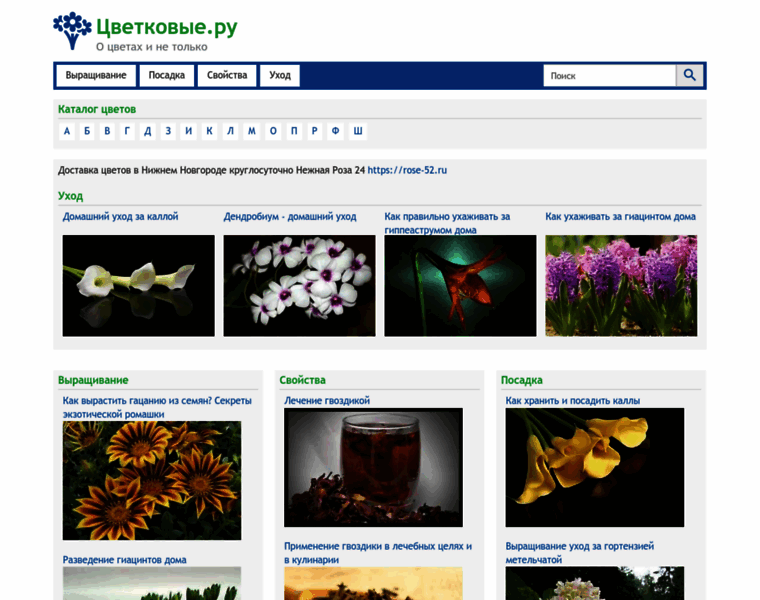This screenshot has height=600, width=760.
Task: Choose letter О in the catalog
Action: tap(273, 131)
